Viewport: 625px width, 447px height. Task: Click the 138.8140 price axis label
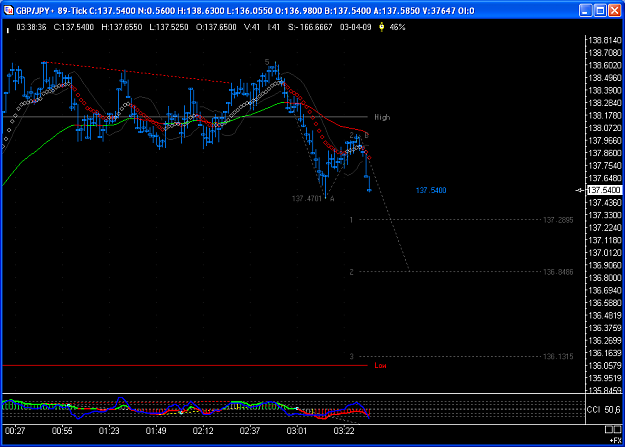[605, 40]
